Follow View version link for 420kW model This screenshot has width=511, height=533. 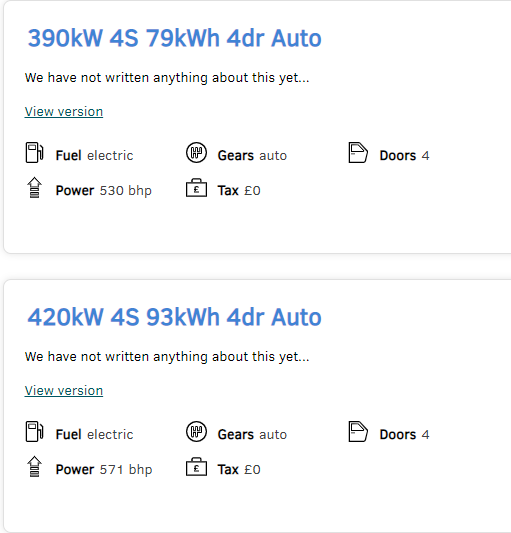[x=64, y=391]
